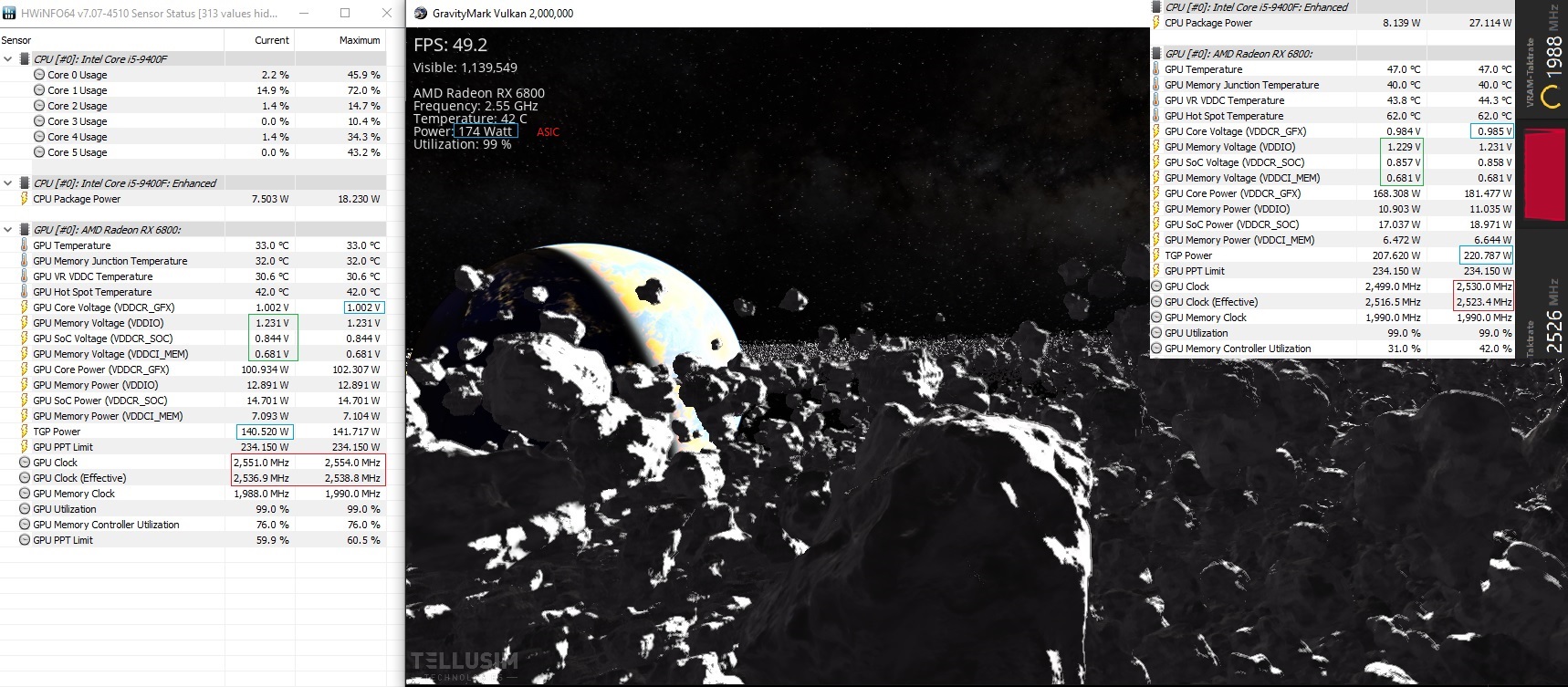Collapse GPU [#0]: AMD Radeon RX 6800 group, left window
1568x687 pixels.
click(x=8, y=230)
